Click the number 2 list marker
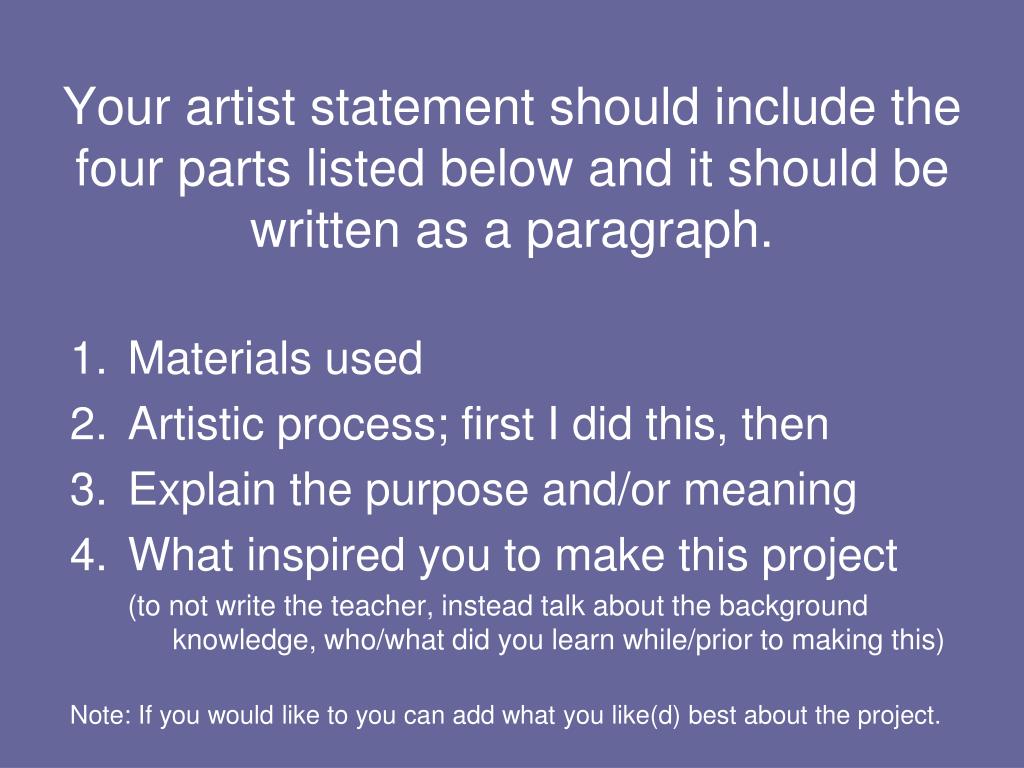The image size is (1024, 768). pos(88,423)
